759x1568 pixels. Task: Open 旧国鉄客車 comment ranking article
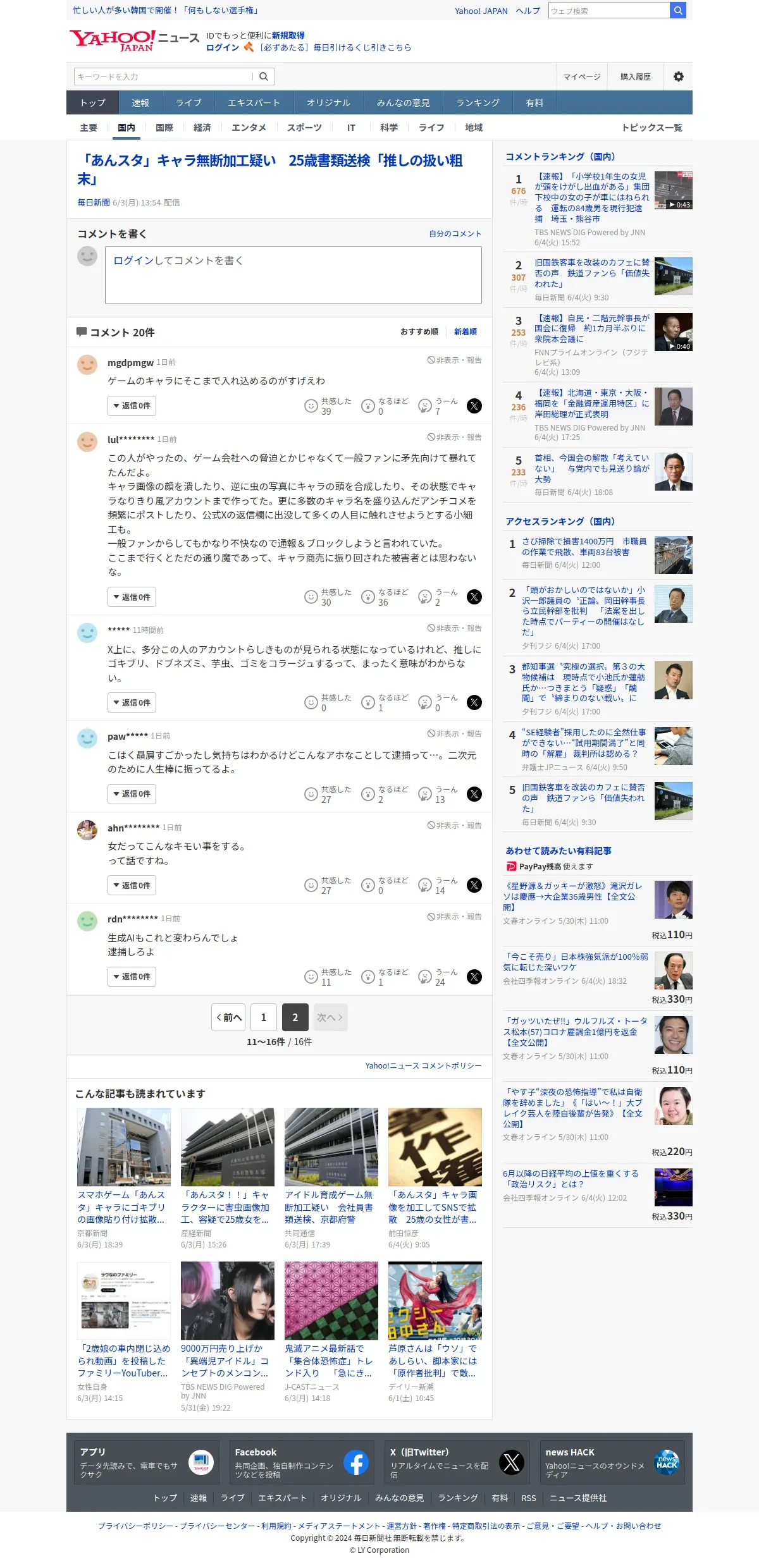[592, 273]
